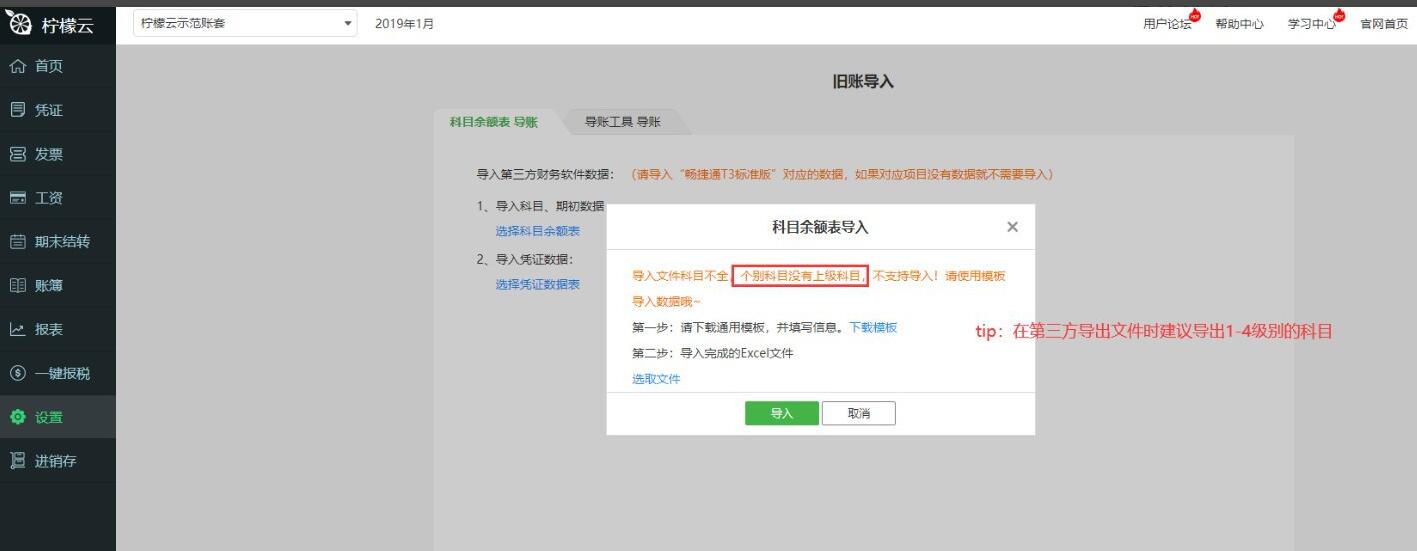Click the 第二步:导入完成的Excel文件 text

(713, 353)
